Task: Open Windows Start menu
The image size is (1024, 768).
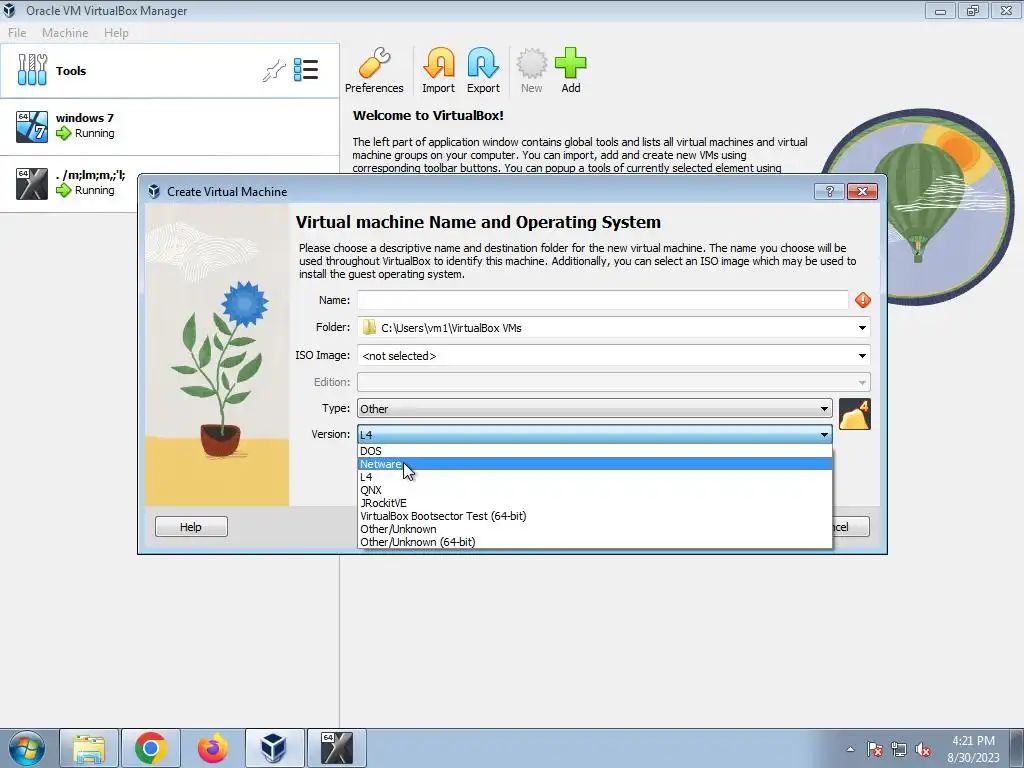Action: click(27, 748)
